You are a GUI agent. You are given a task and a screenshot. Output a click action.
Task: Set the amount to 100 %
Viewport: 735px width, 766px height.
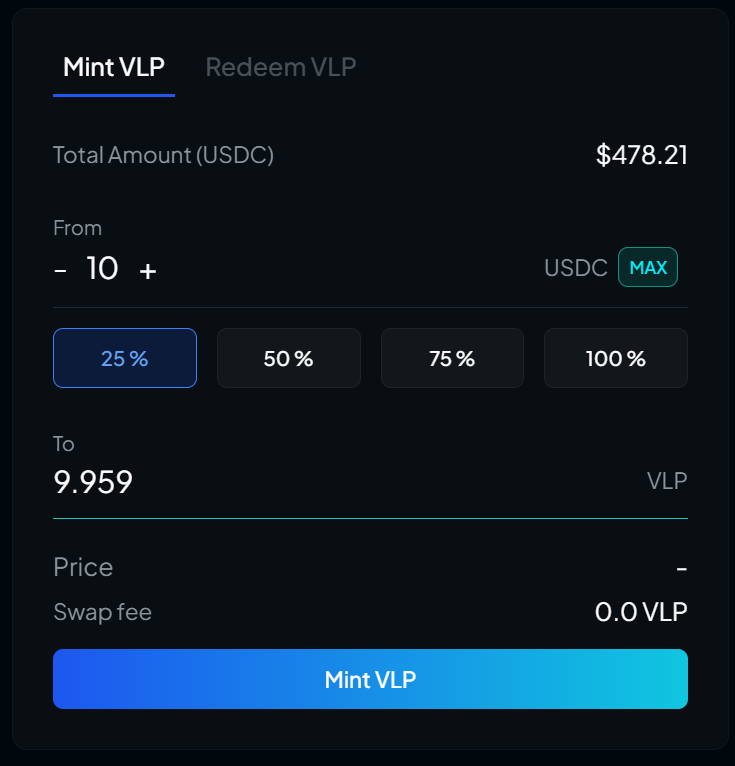[x=616, y=358]
